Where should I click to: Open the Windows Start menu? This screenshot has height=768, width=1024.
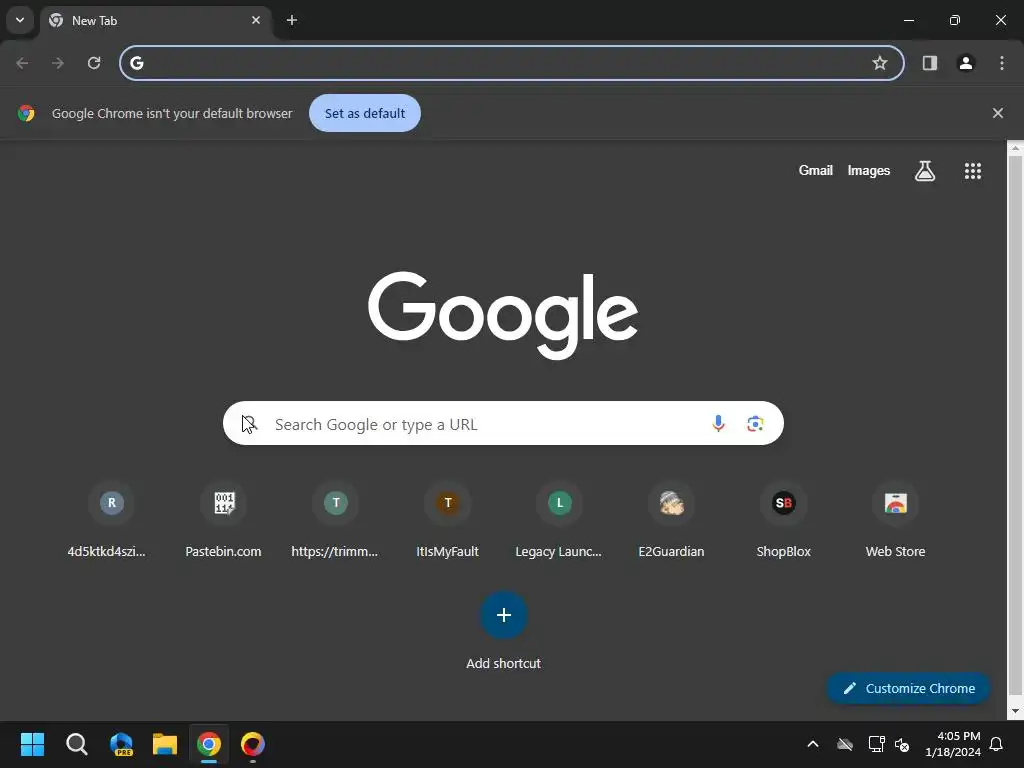32,744
